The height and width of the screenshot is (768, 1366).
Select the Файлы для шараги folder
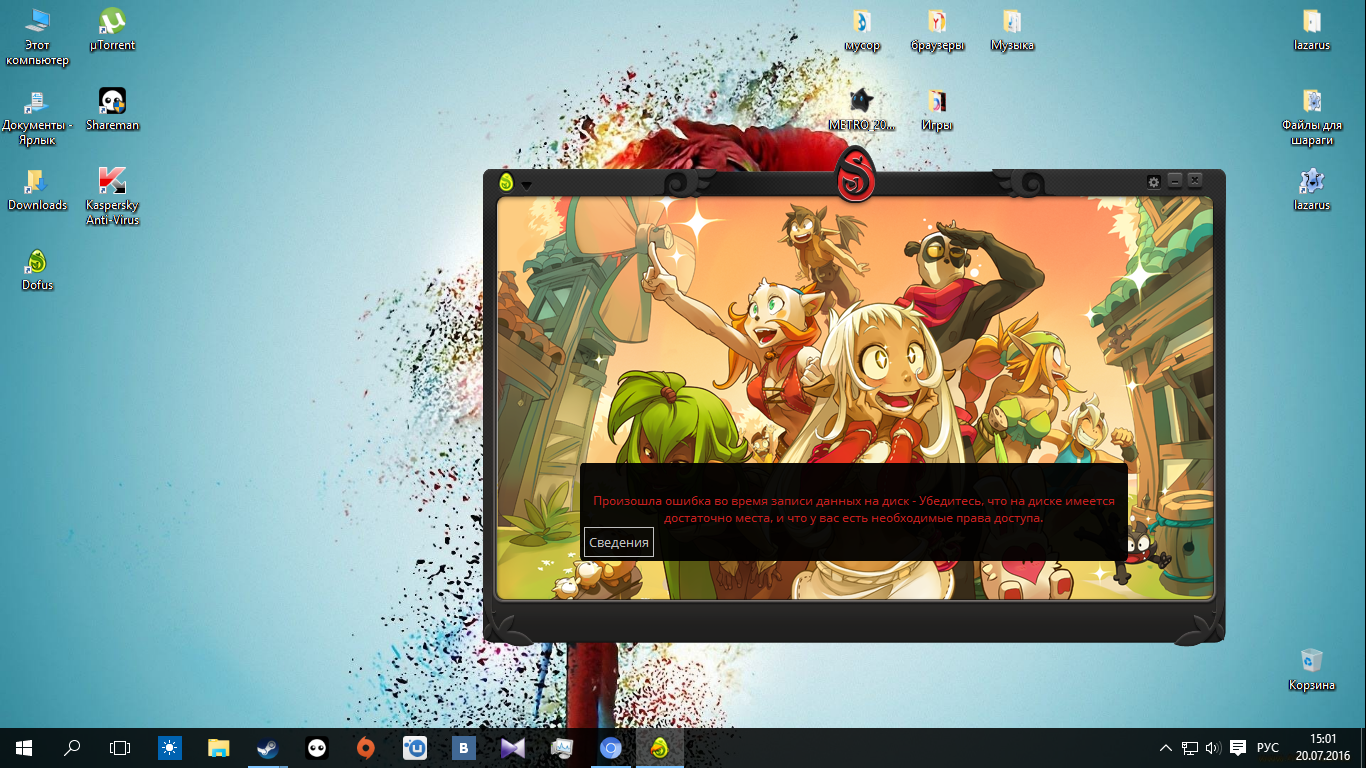[1312, 117]
